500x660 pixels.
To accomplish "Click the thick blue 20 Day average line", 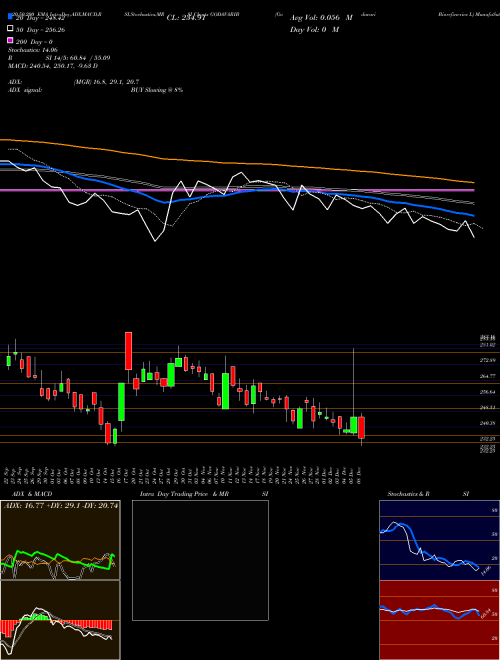I will click(236, 192).
